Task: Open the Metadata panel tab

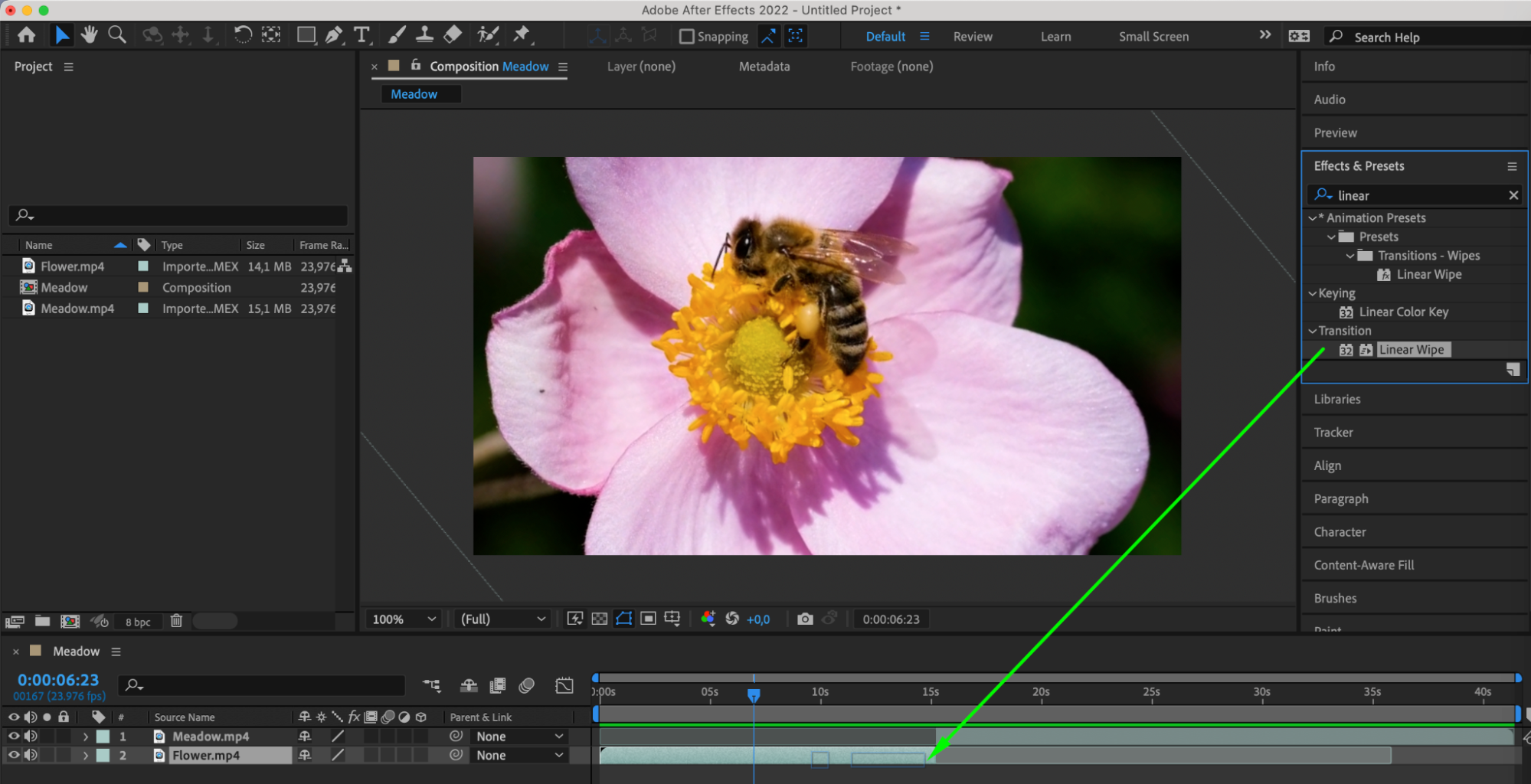Action: pos(764,67)
